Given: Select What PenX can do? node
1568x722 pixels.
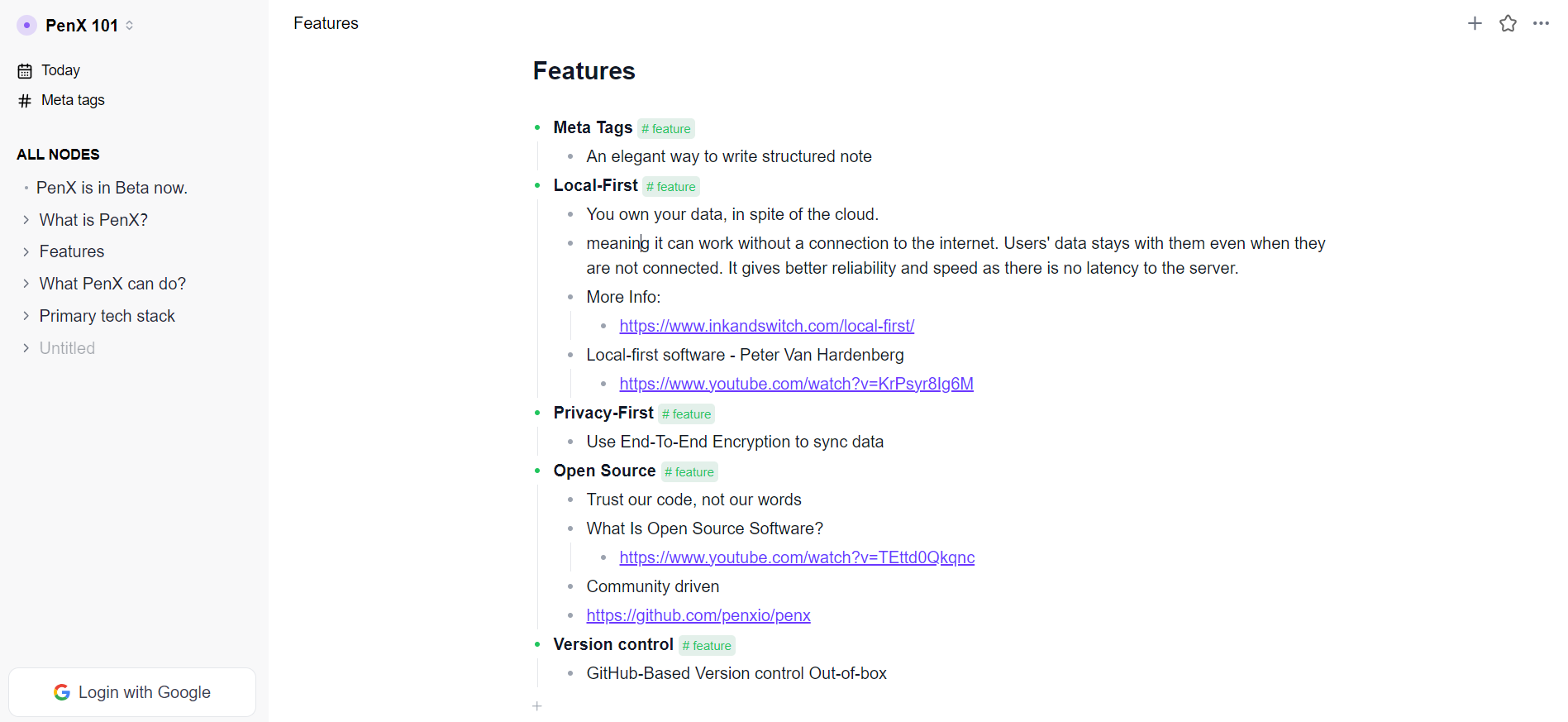Looking at the screenshot, I should pos(112,284).
